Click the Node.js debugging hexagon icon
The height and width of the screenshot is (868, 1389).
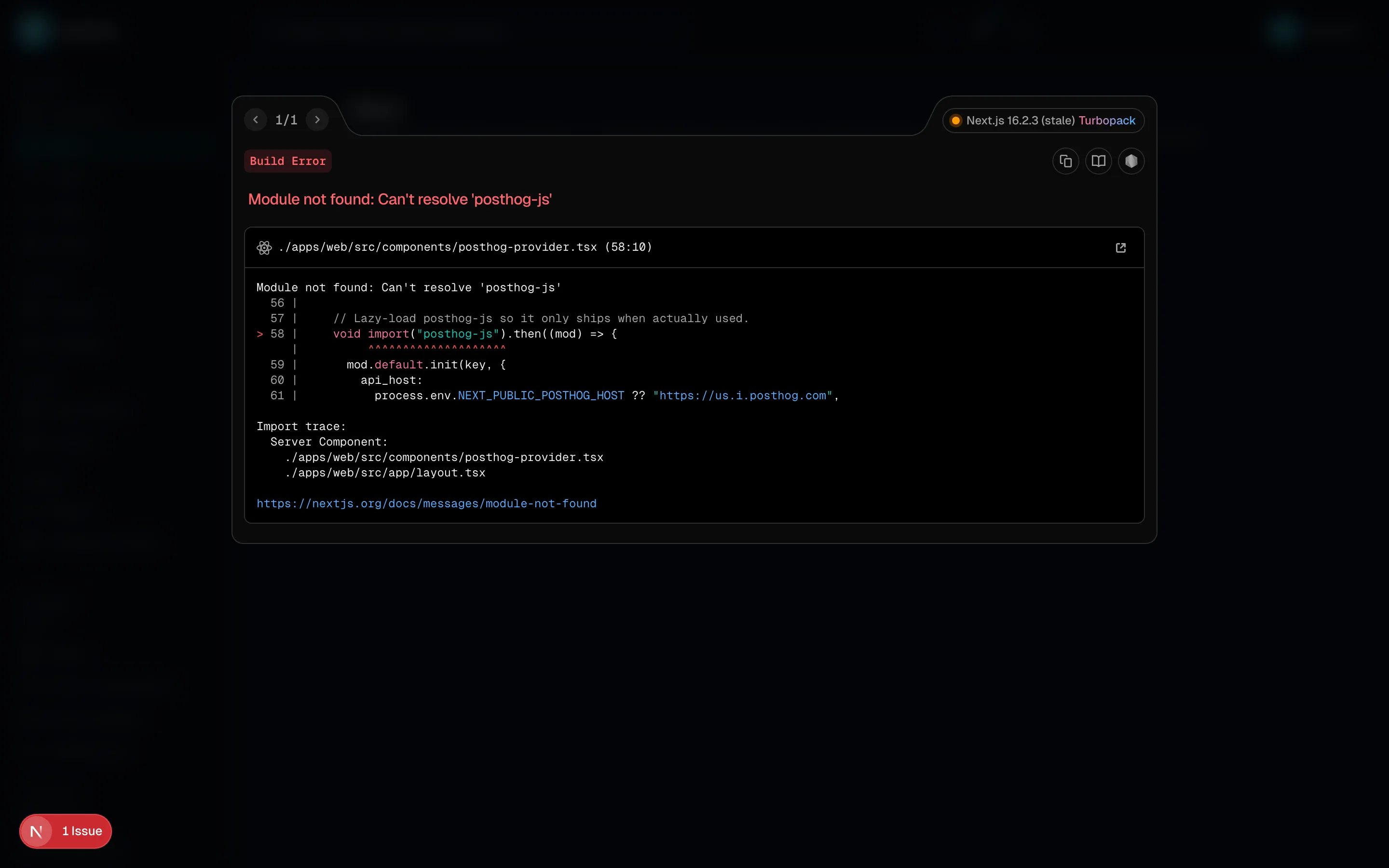[x=1130, y=162]
